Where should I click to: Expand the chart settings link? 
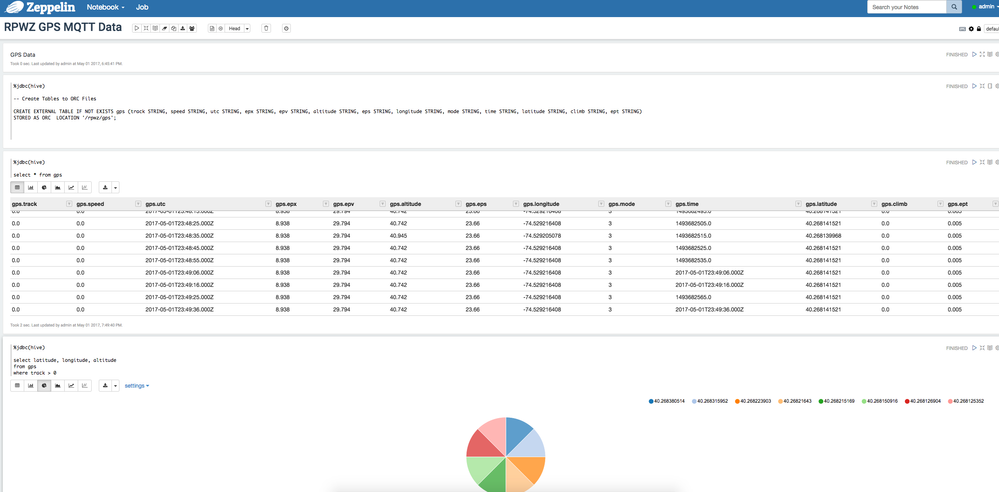(x=137, y=385)
